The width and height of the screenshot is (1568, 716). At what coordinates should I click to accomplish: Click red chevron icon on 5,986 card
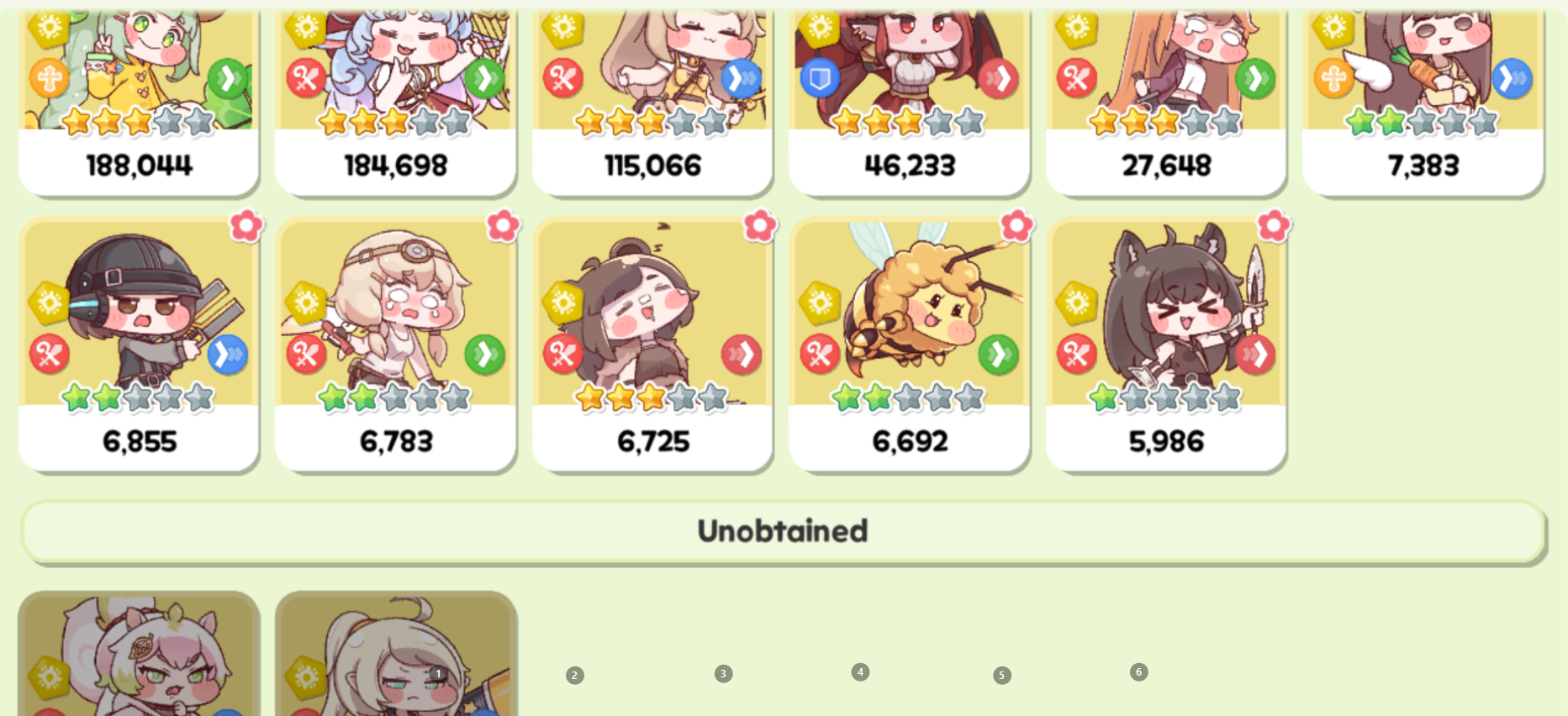point(1255,355)
